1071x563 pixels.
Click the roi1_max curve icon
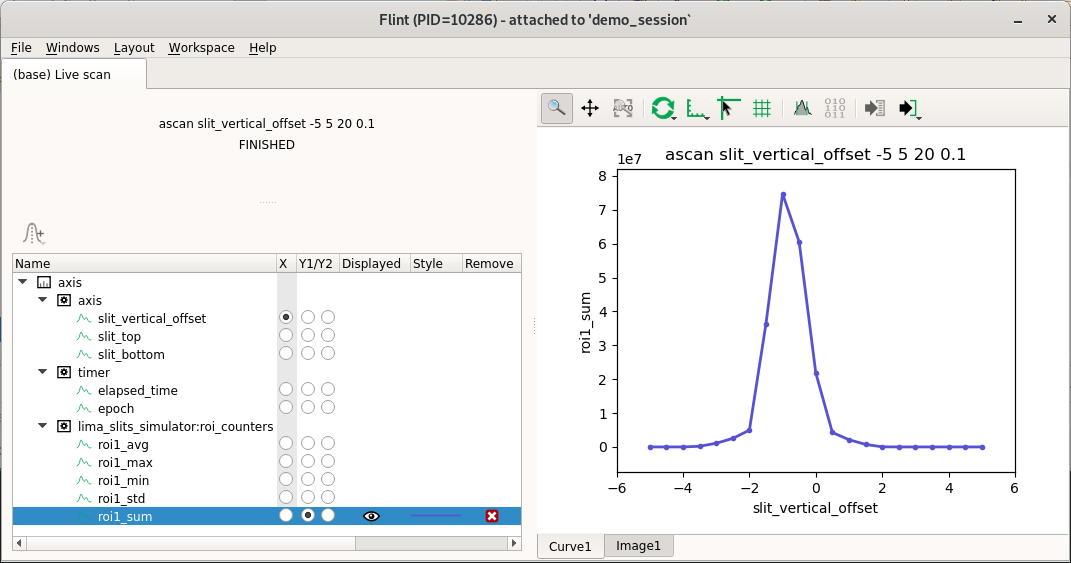tap(84, 462)
